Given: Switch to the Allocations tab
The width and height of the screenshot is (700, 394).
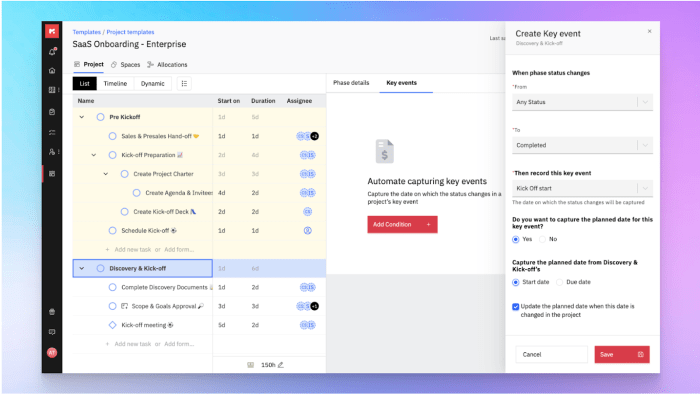Looking at the screenshot, I should pyautogui.click(x=167, y=65).
